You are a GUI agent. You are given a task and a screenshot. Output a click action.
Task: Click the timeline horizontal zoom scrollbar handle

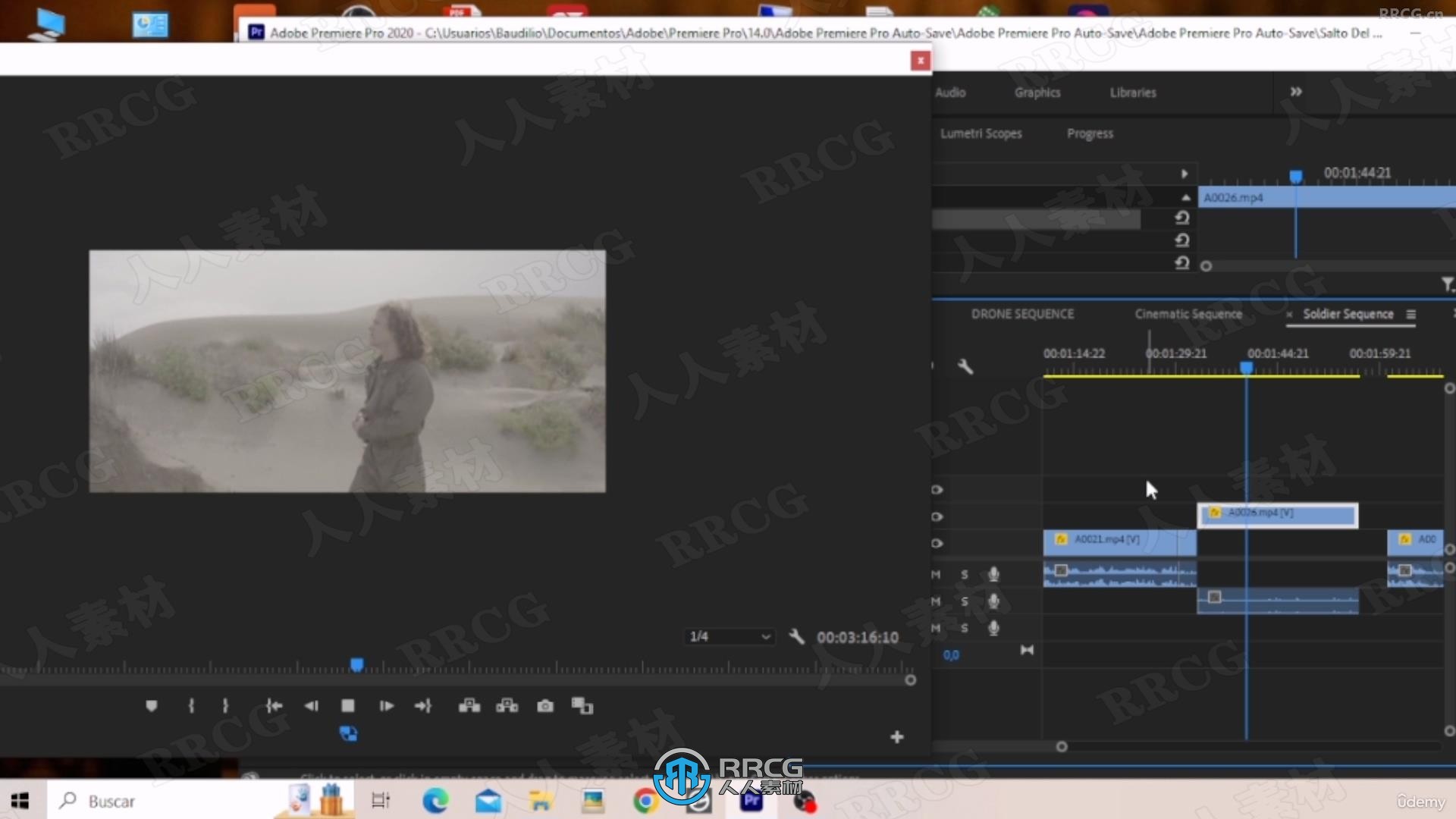tap(1062, 747)
